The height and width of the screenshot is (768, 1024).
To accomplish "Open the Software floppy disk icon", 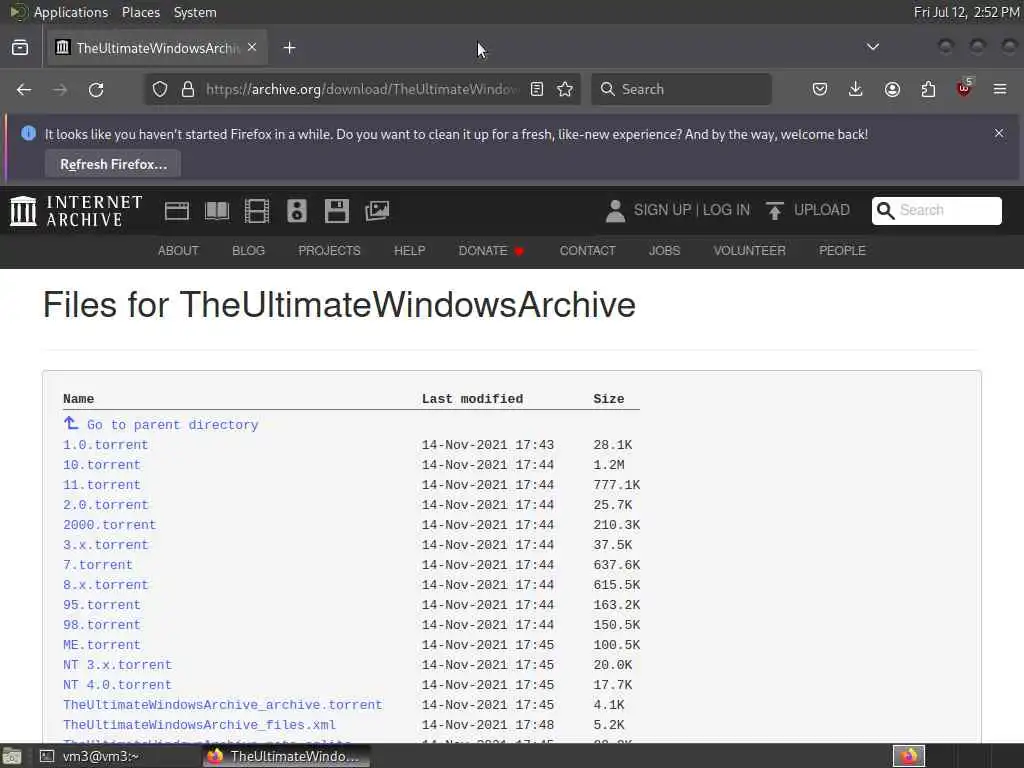I will click(x=336, y=211).
